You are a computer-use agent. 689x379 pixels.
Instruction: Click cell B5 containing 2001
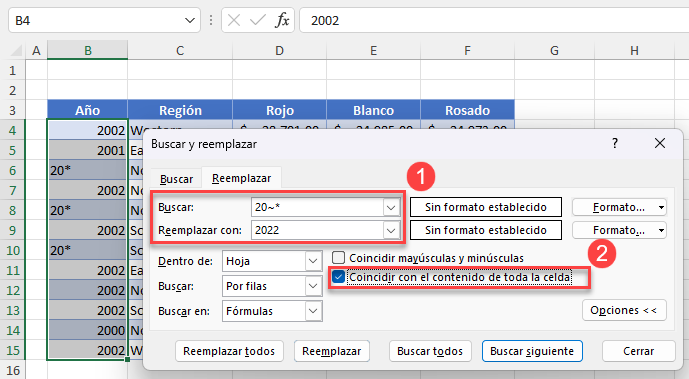[x=87, y=151]
